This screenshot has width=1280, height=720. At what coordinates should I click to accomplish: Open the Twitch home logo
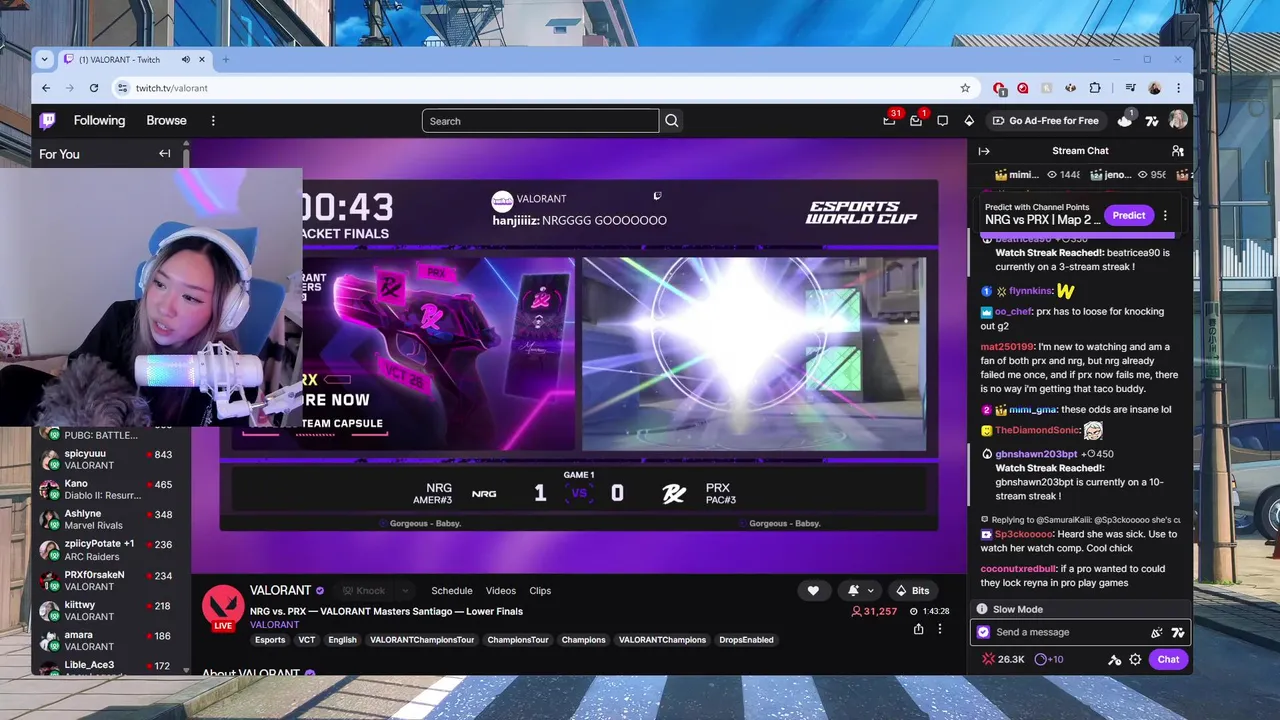click(x=47, y=121)
